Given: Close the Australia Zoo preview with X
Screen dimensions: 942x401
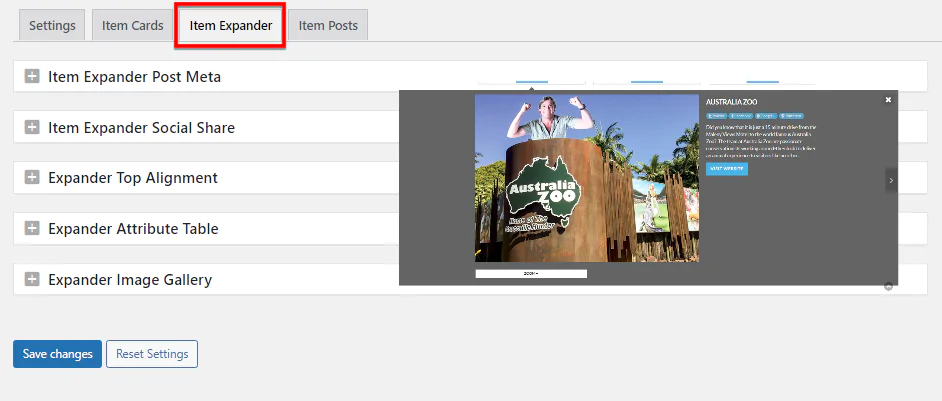Looking at the screenshot, I should (889, 100).
